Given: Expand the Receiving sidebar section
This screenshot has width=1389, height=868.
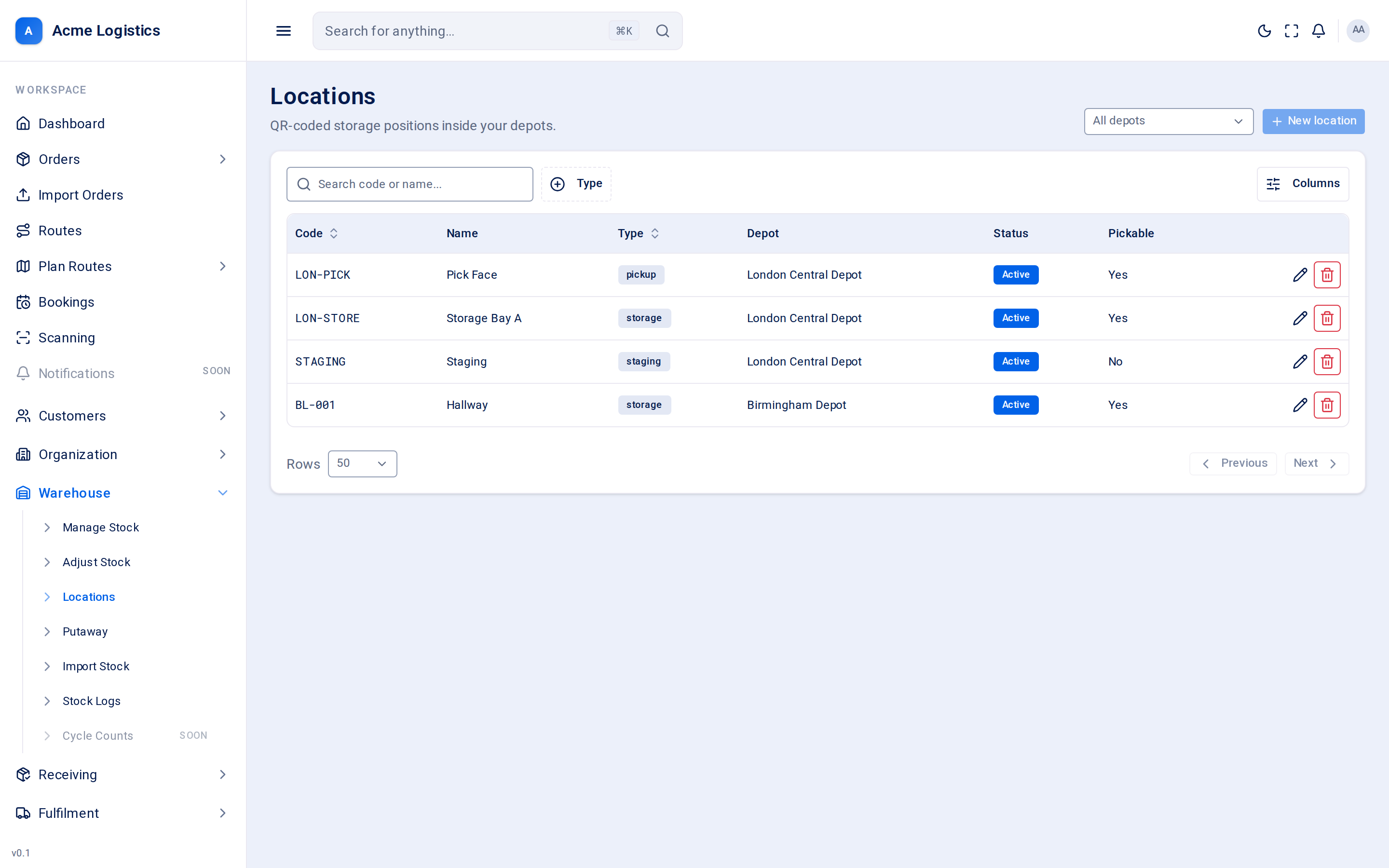Looking at the screenshot, I should pos(123,774).
